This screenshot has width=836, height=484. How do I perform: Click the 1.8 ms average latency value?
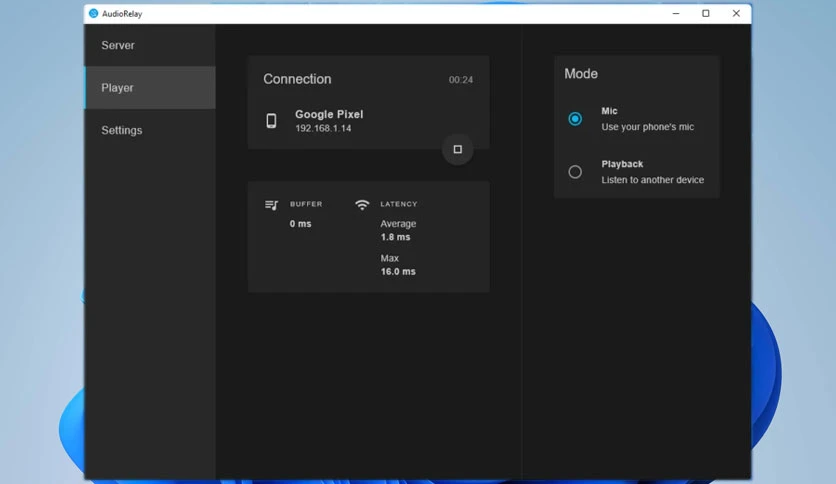click(x=395, y=237)
